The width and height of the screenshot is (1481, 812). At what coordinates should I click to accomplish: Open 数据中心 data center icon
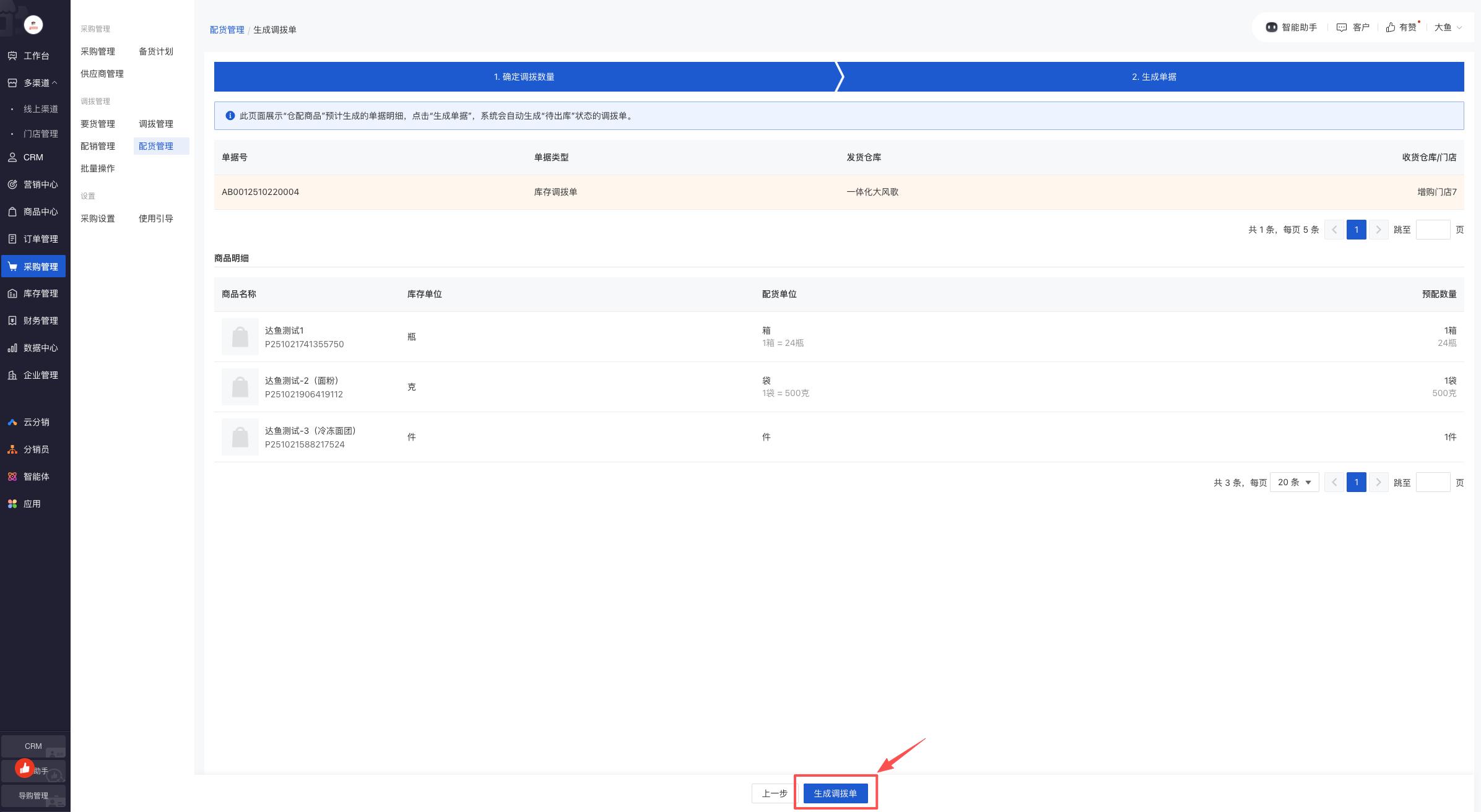pyautogui.click(x=12, y=348)
